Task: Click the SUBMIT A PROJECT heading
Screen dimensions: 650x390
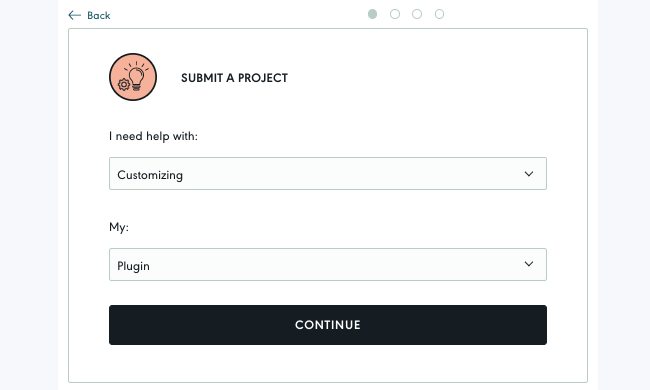Action: tap(234, 78)
